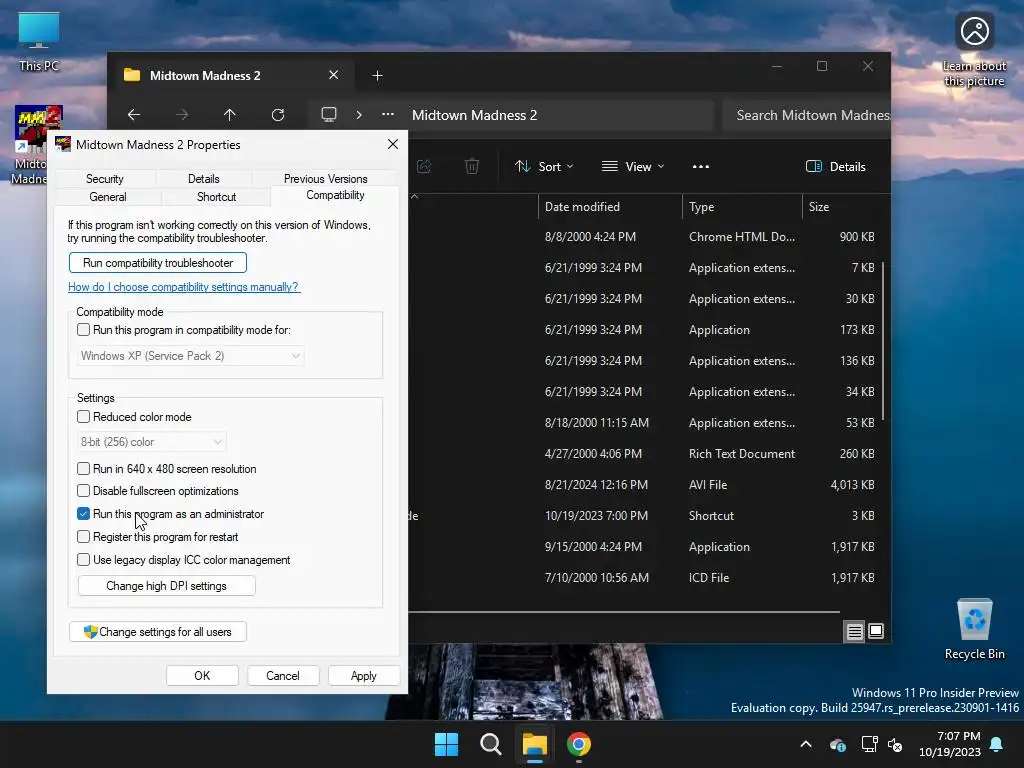Screen dimensions: 1024x768
Task: Click Explorer address bar path Midtown Madness 2
Action: (474, 115)
